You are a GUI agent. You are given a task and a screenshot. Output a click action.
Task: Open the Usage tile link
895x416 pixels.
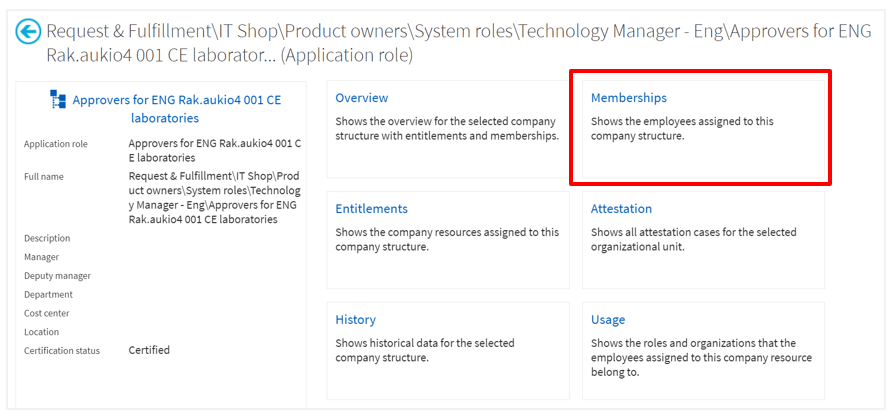pos(608,320)
